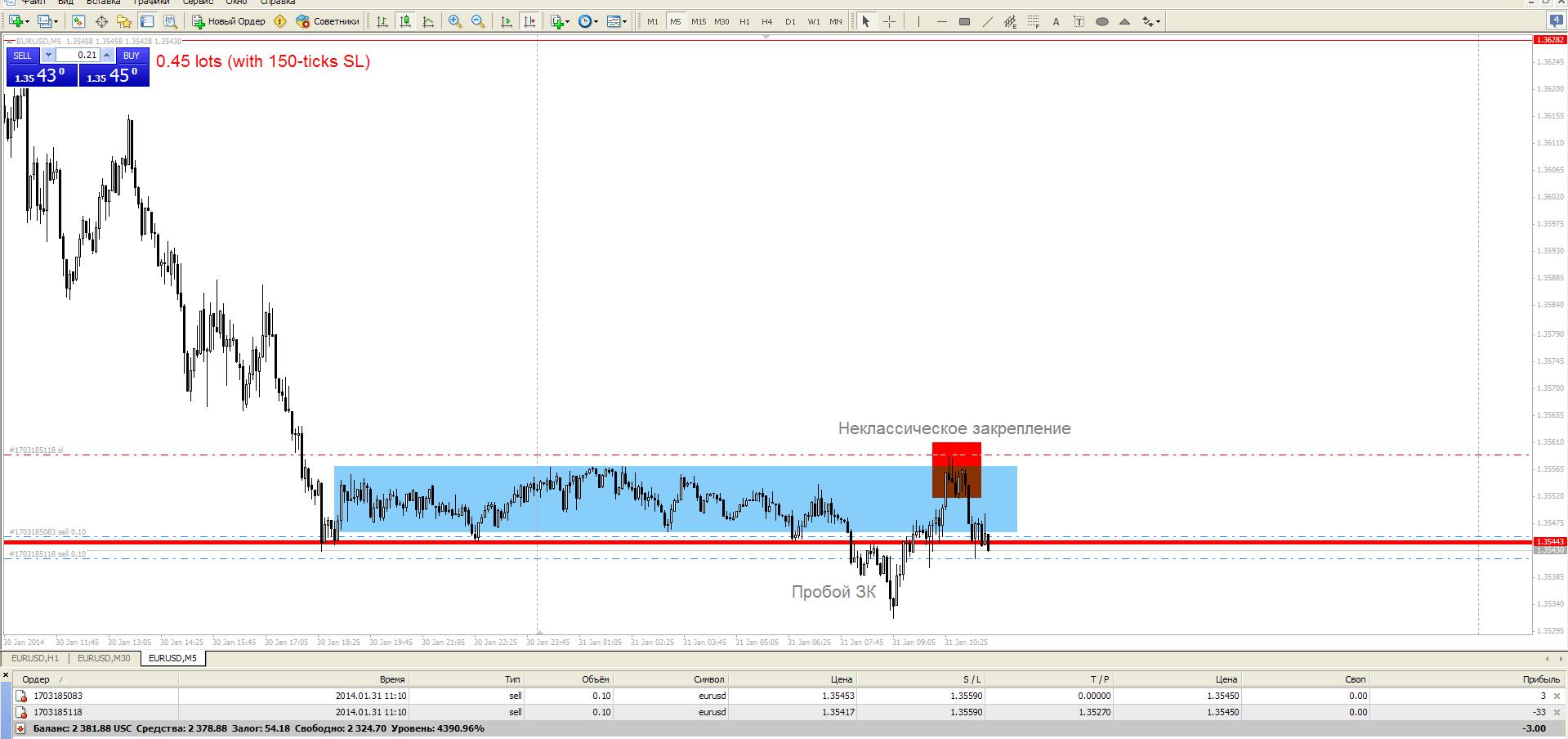Switch to the EURUSD,M30 chart tab
Screen dimensions: 1568x739
click(104, 658)
